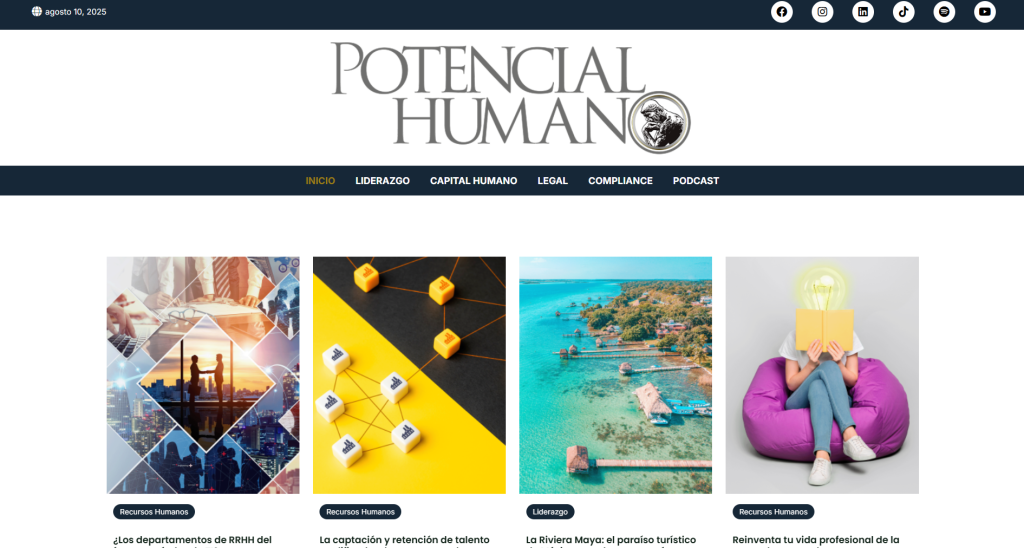
Task: Open the LinkedIn social icon
Action: point(863,12)
